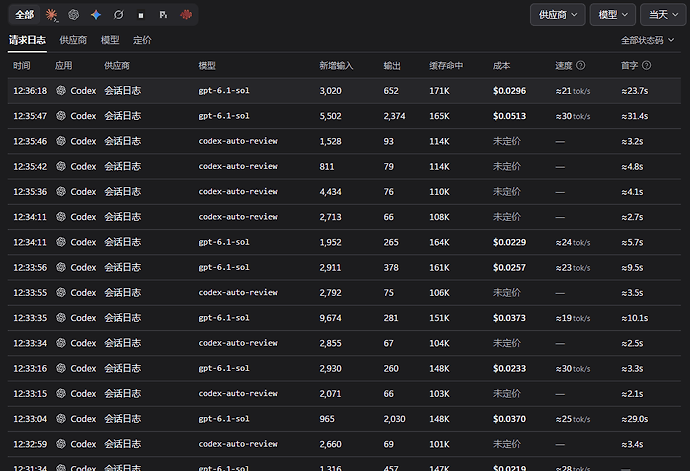The image size is (690, 471).
Task: Filter by the small white square app icon
Action: (x=141, y=15)
